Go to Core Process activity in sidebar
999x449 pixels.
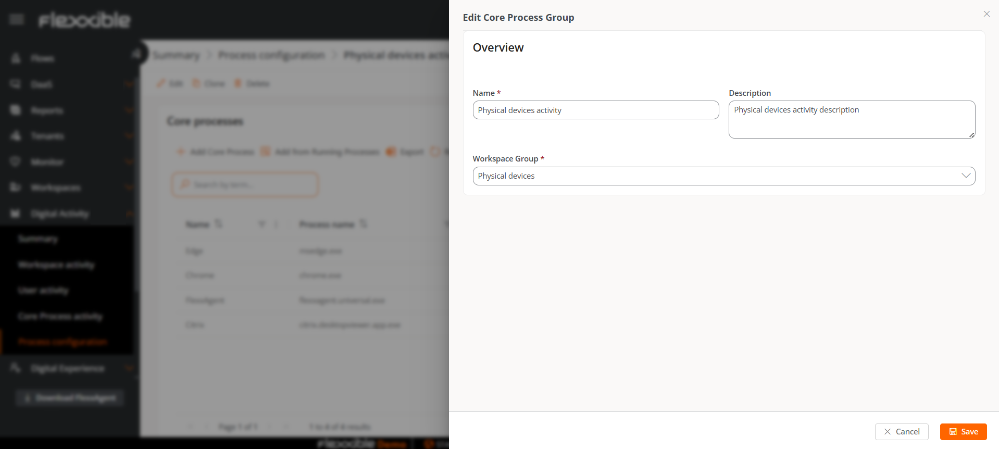(60, 316)
